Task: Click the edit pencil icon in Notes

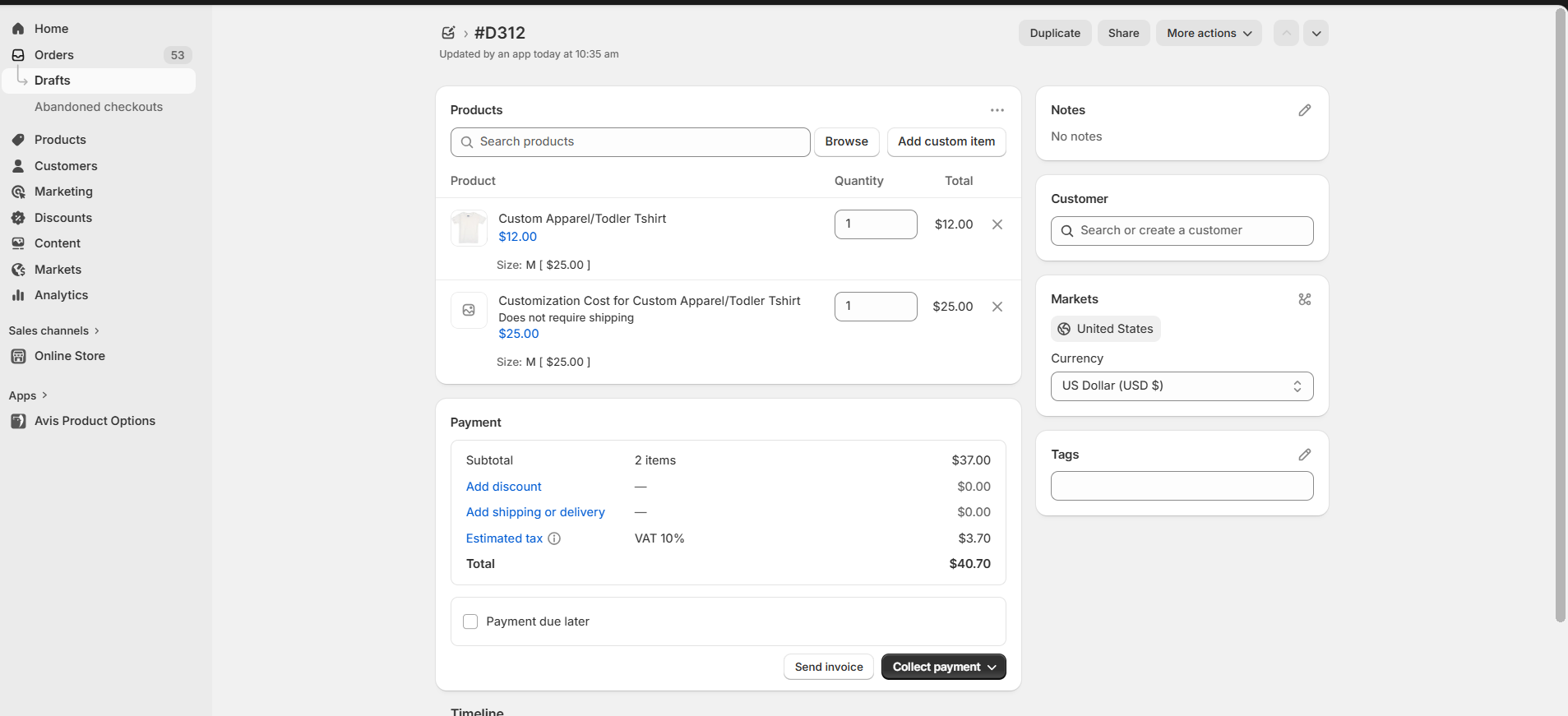Action: (1304, 110)
